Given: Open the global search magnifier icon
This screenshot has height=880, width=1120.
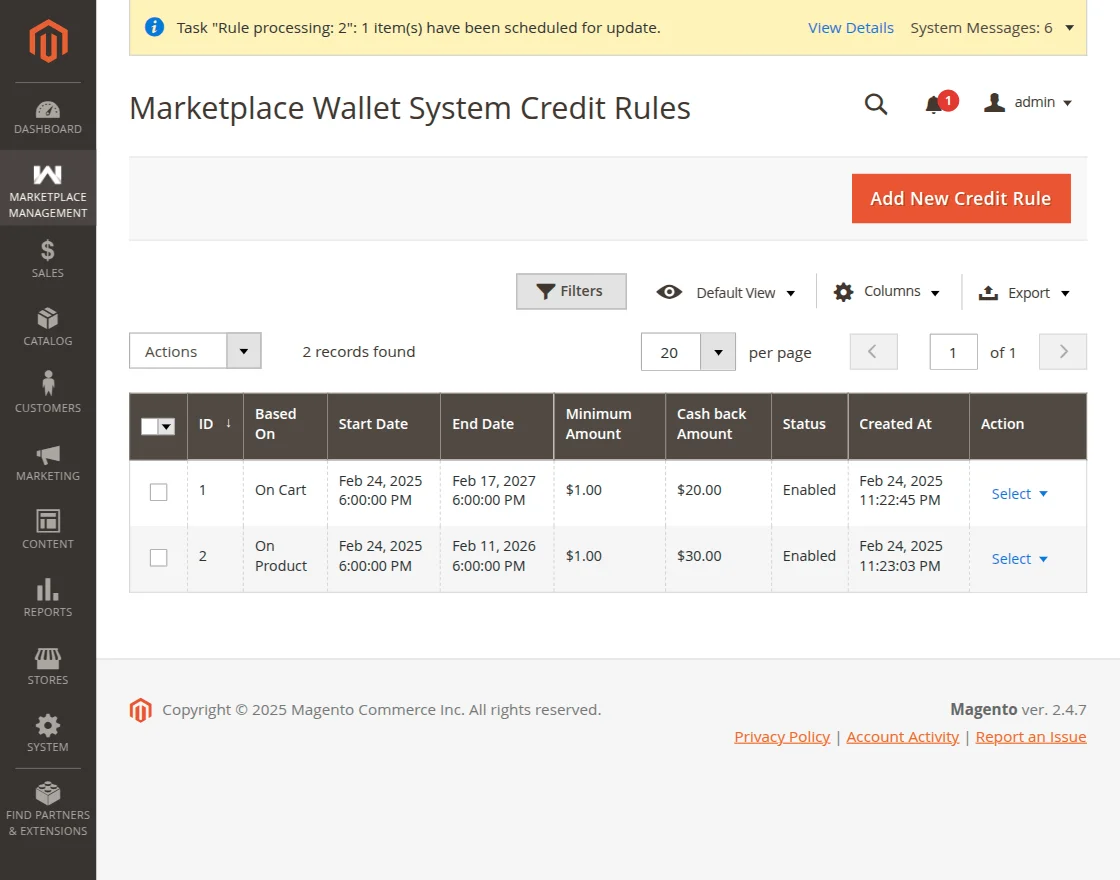Looking at the screenshot, I should coord(876,104).
